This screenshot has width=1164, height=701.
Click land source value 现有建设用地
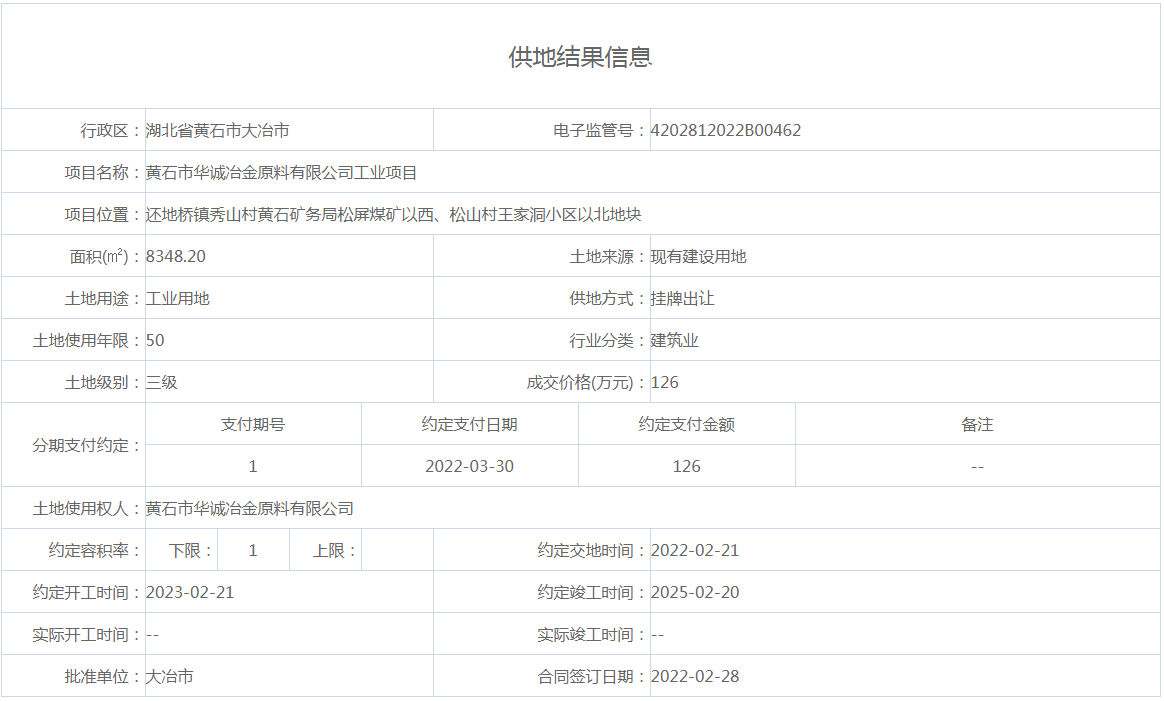pos(699,257)
